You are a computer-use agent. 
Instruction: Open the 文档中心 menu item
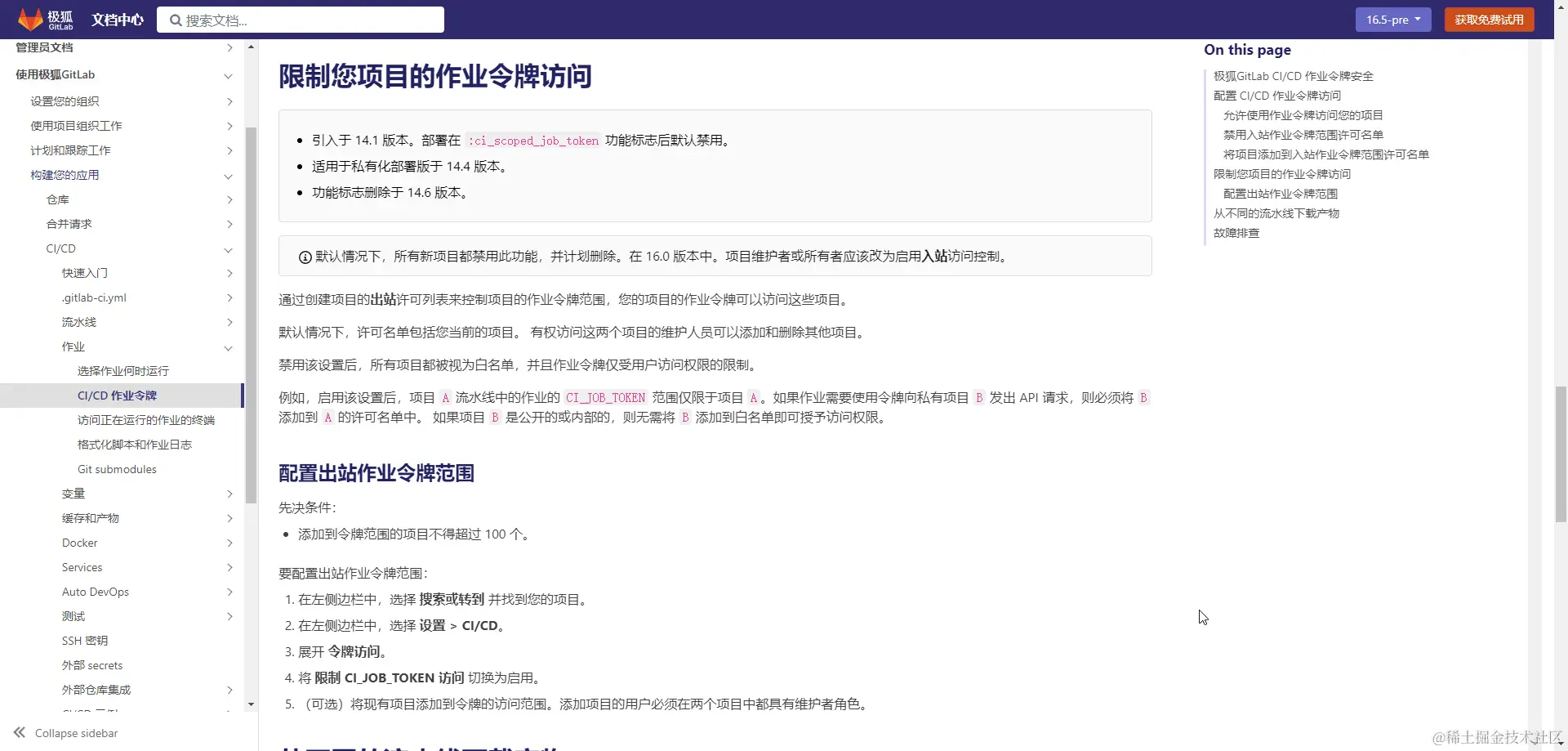point(116,19)
